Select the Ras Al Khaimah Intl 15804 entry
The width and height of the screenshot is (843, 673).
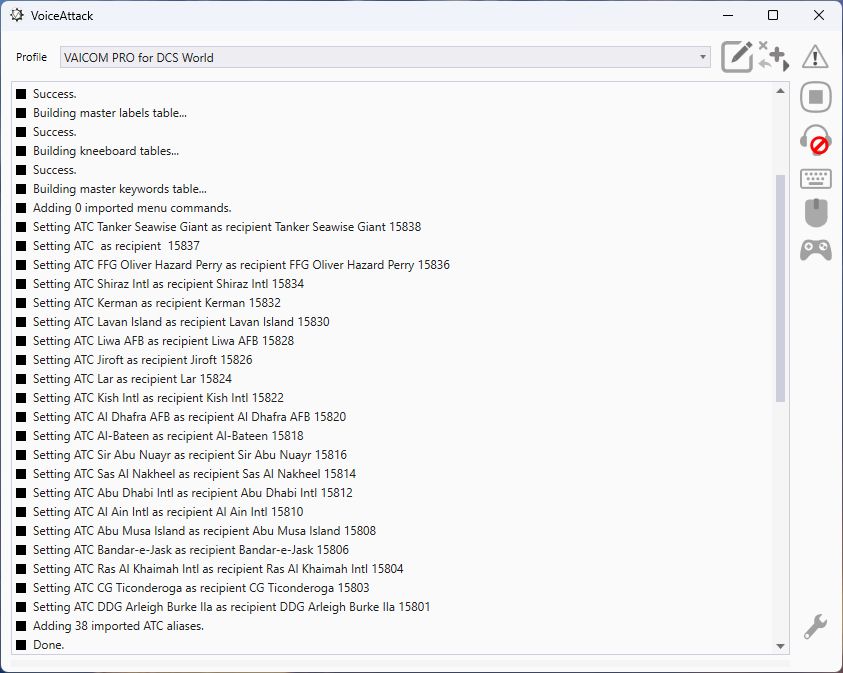(x=218, y=569)
